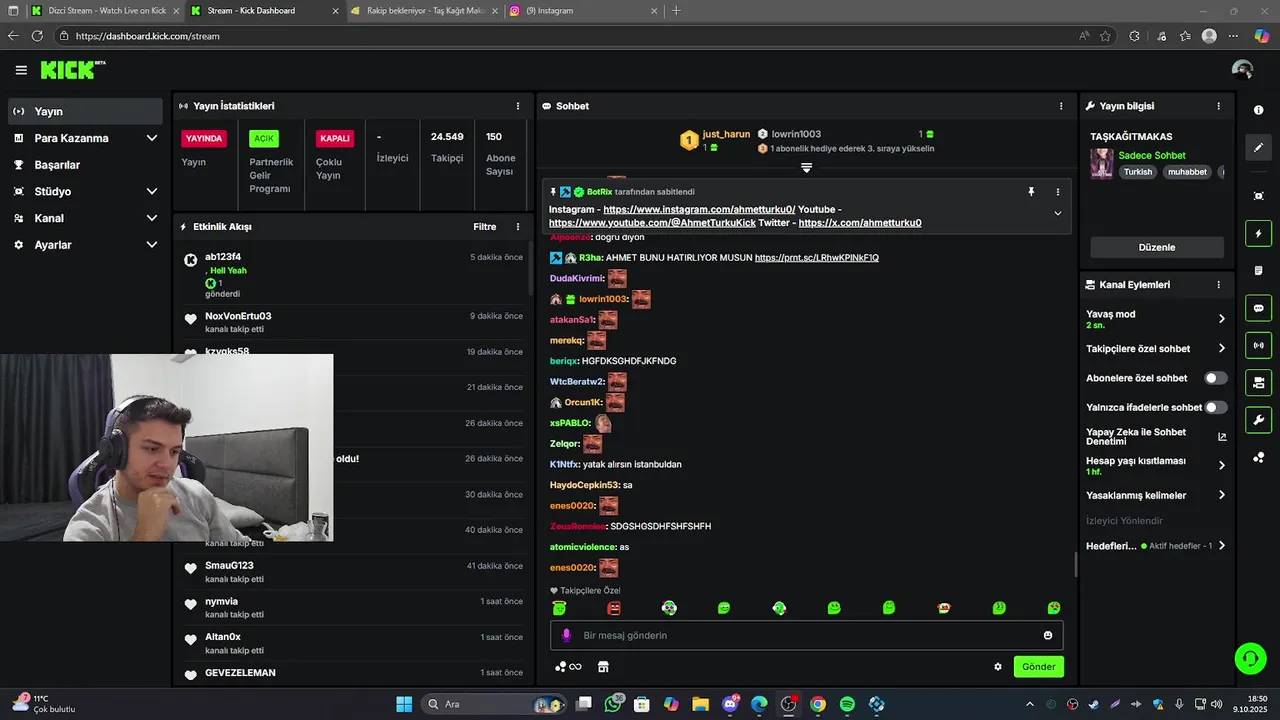
Task: Collapse the chat leaderboard with the arrow
Action: coord(806,168)
